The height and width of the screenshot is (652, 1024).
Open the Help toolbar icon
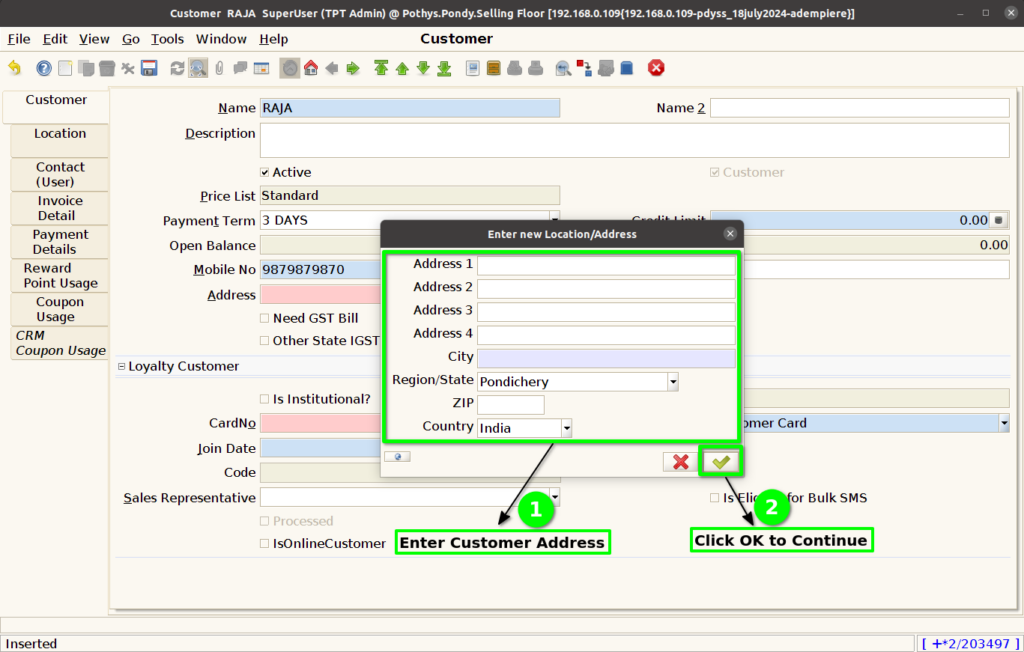[44, 68]
